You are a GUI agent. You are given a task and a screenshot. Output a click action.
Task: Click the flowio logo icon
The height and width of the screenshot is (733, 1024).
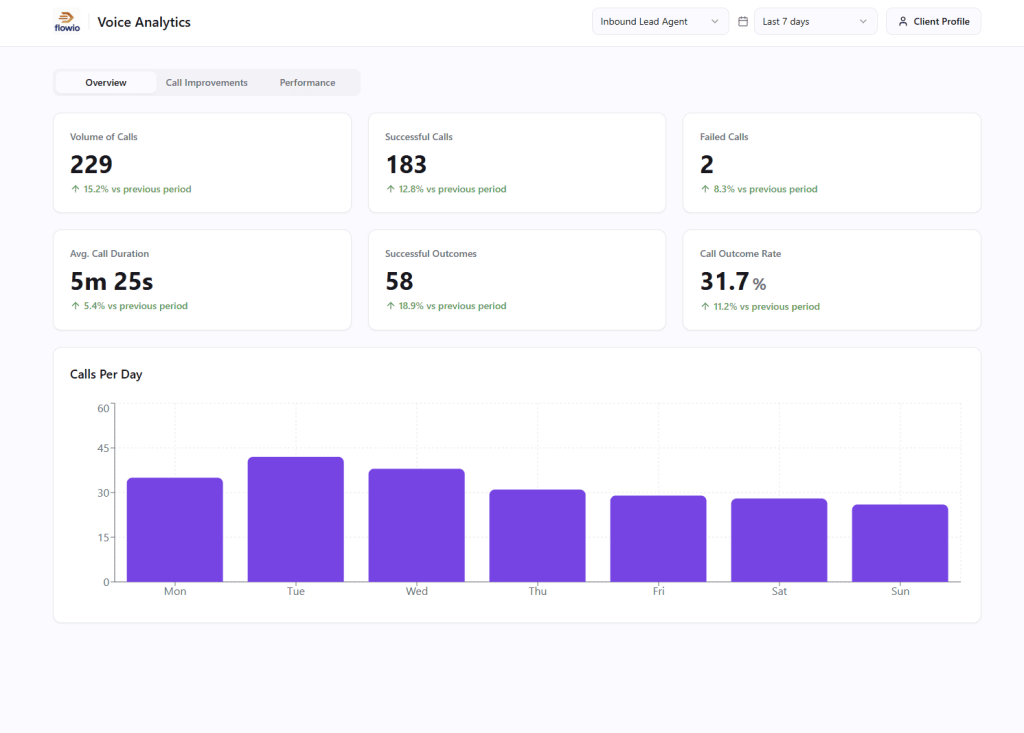66,21
